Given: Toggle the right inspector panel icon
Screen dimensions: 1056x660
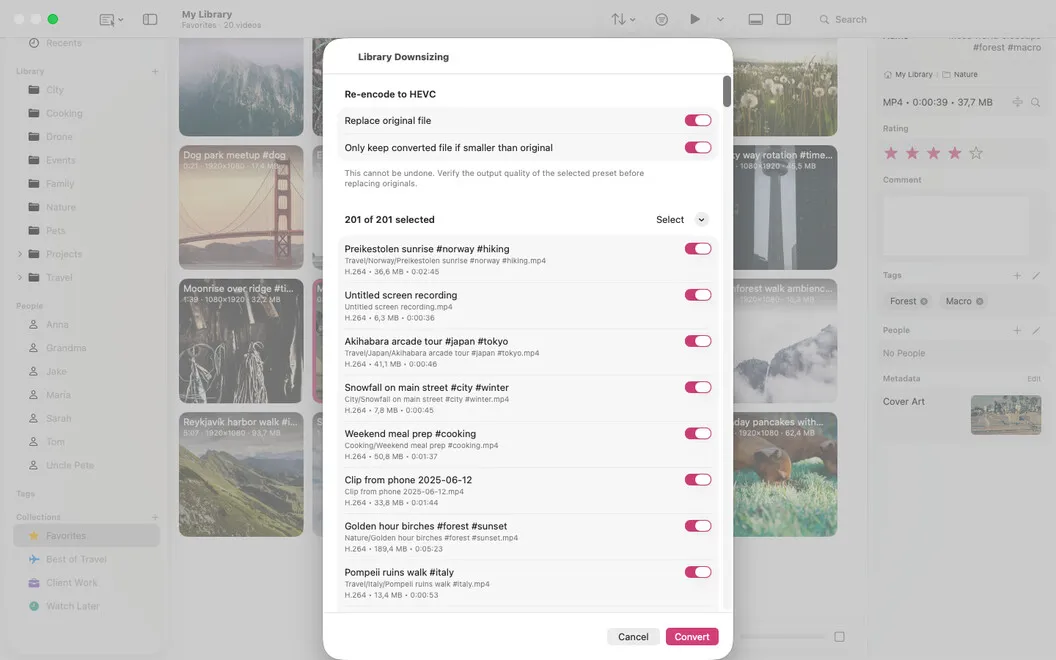Looking at the screenshot, I should tap(783, 20).
